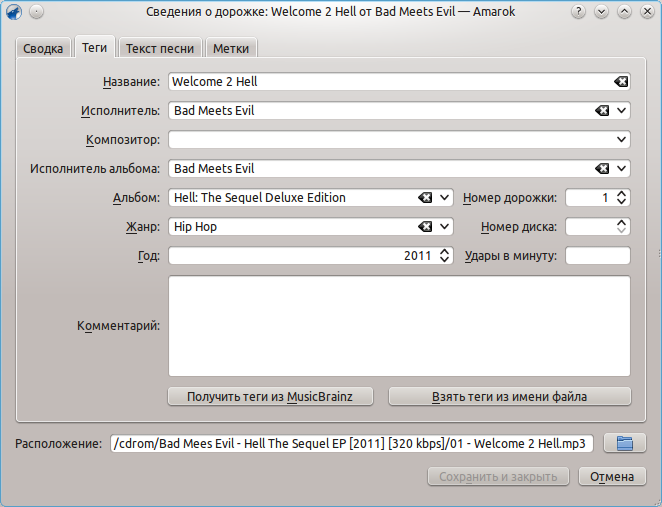Click into the Комментарий text area
Screen dimensions: 662x507
399,326
